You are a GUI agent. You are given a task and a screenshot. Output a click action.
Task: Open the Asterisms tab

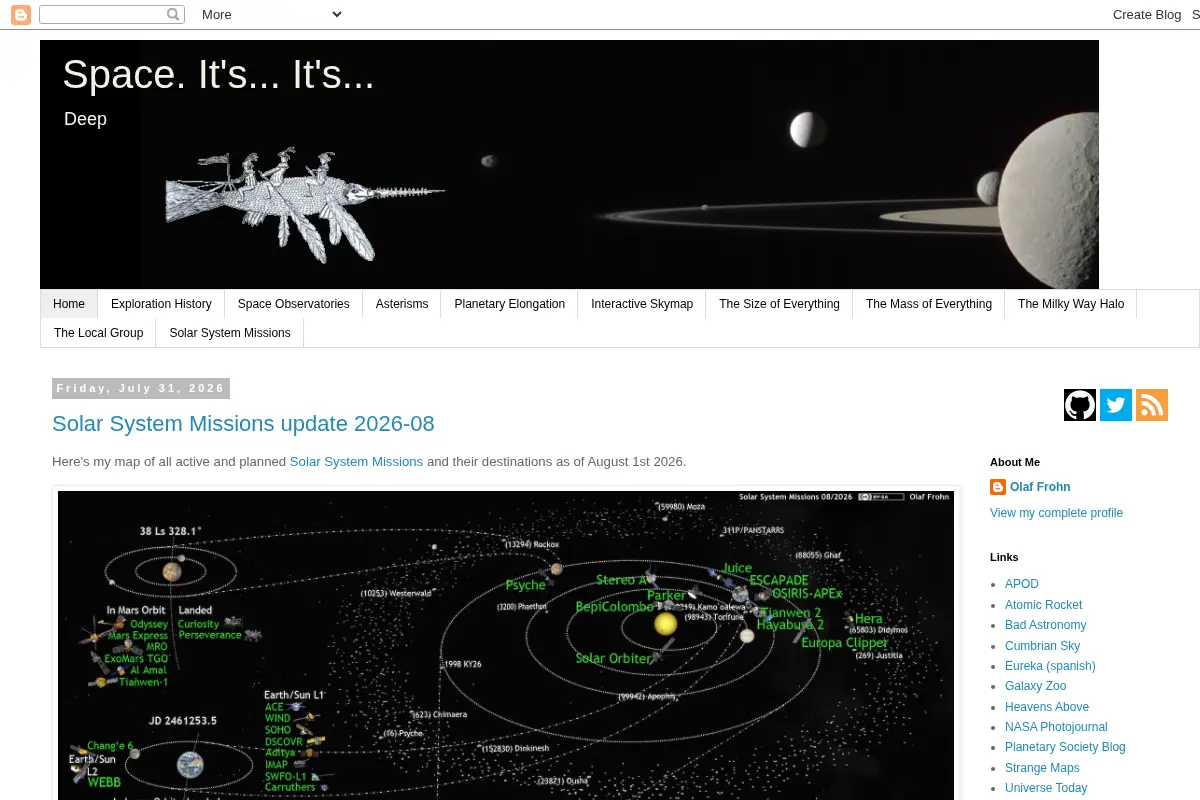tap(402, 304)
